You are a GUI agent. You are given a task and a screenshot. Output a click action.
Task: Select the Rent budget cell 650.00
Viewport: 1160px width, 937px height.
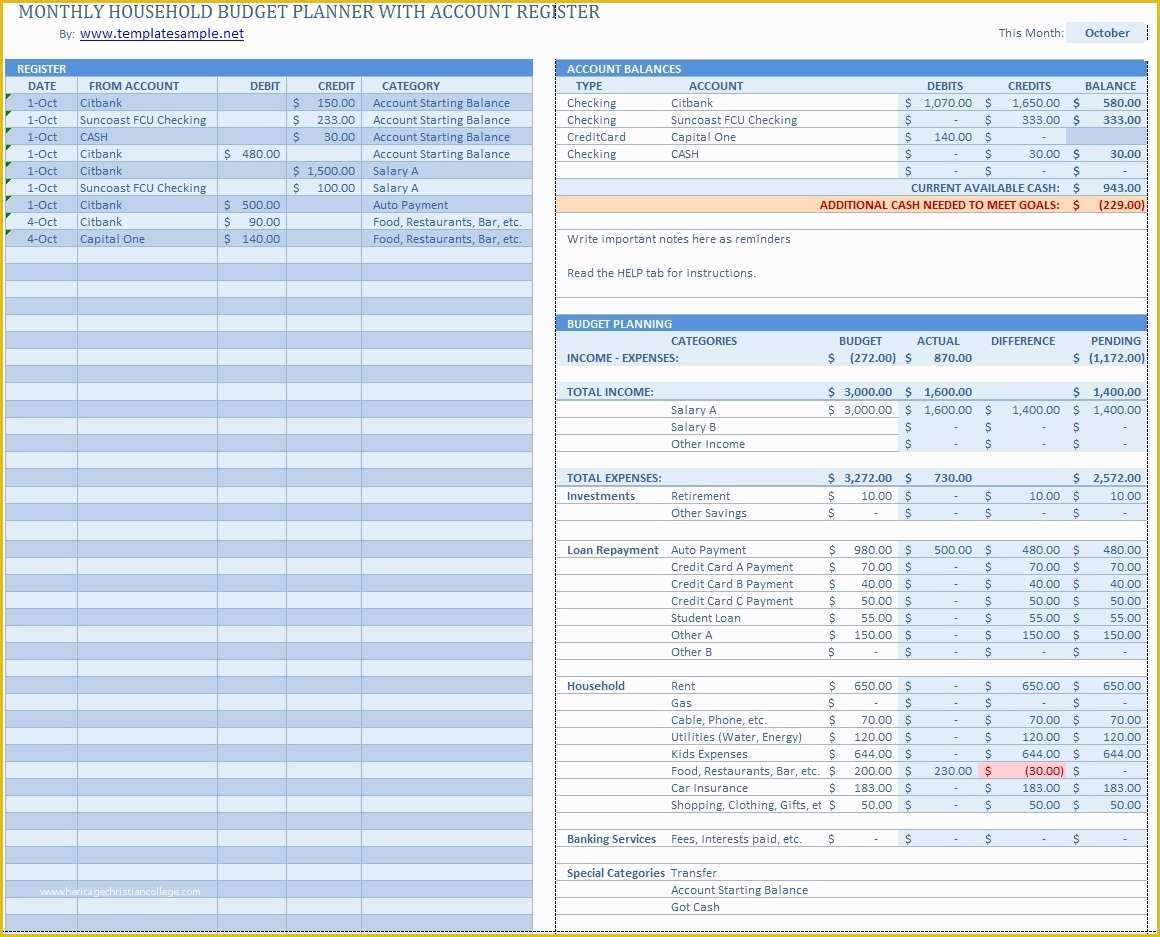click(x=863, y=686)
